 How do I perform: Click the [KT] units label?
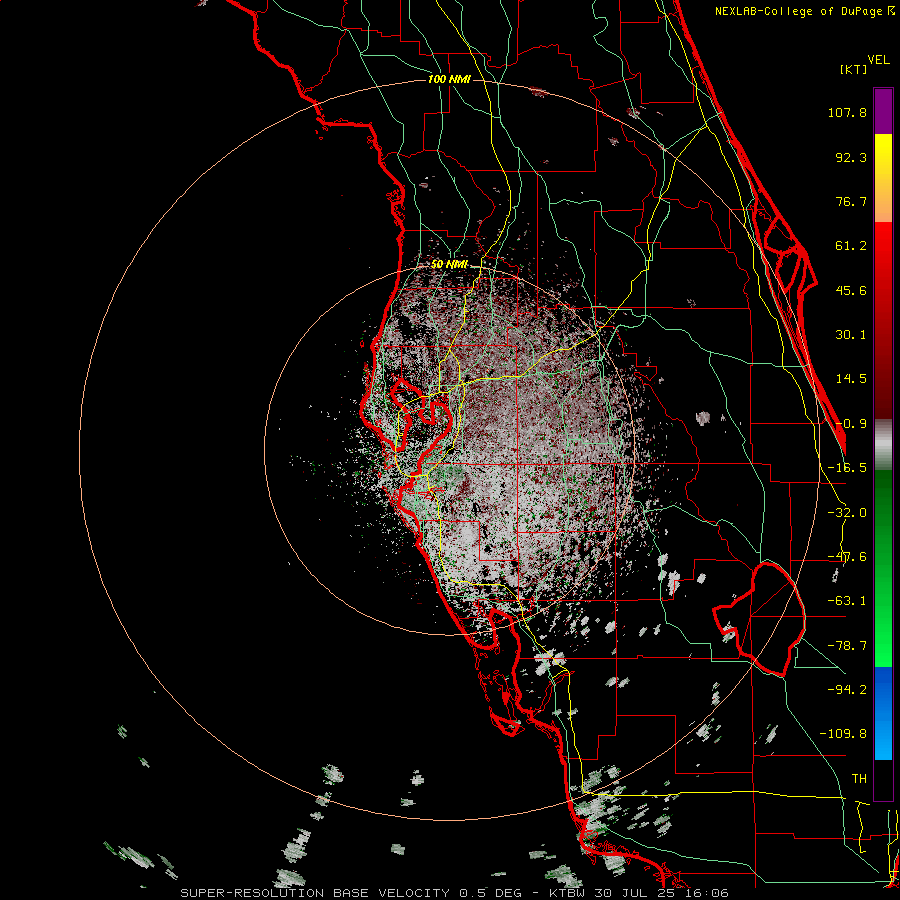tap(853, 69)
